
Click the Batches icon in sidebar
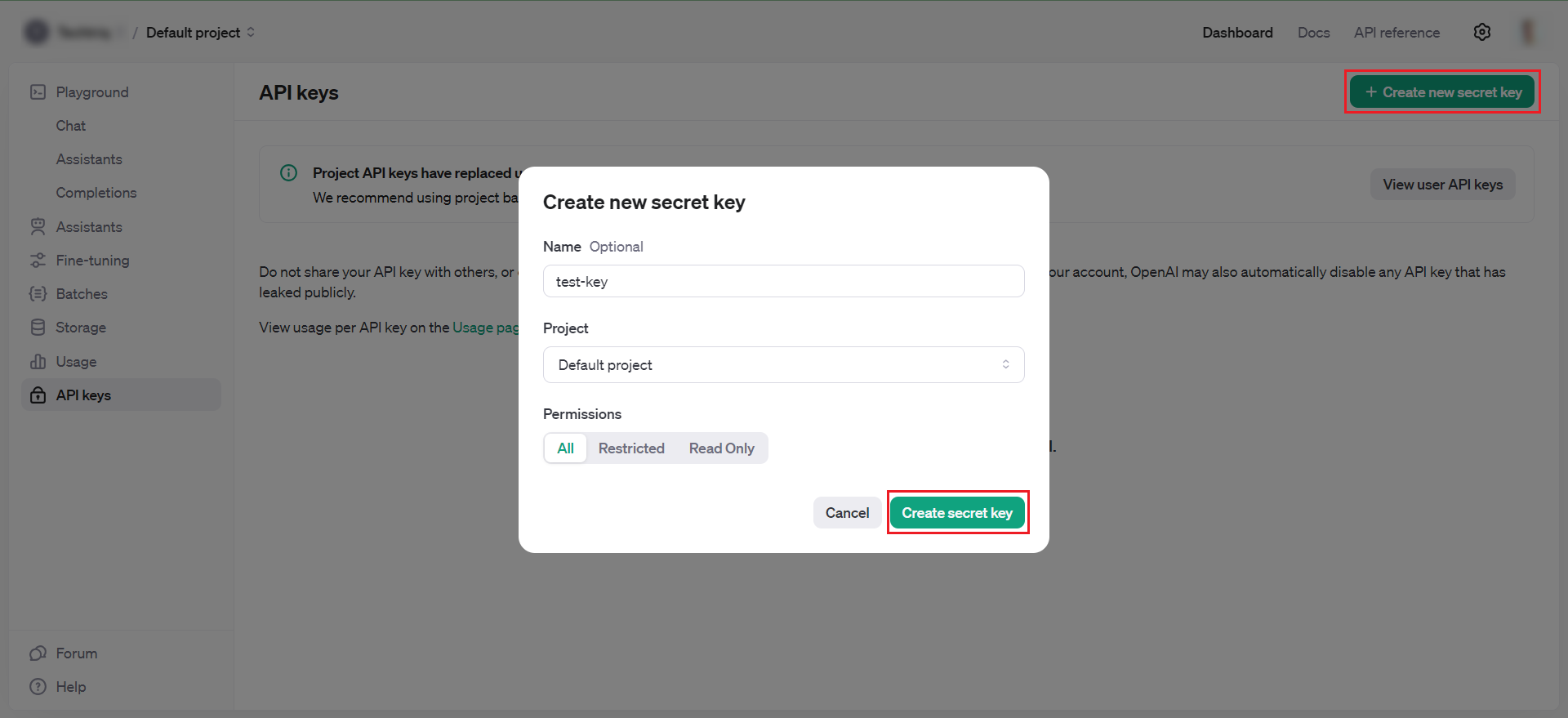click(x=38, y=294)
